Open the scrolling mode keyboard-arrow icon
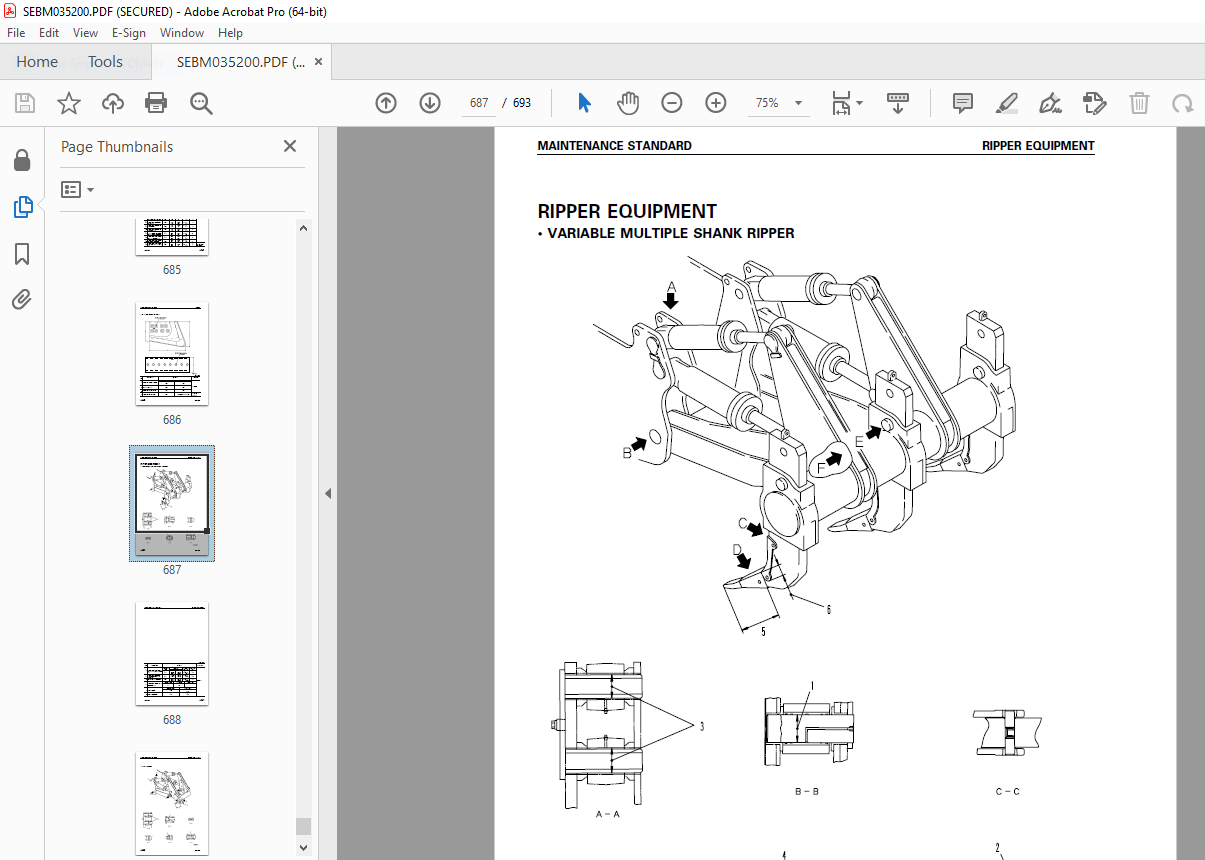 click(898, 103)
